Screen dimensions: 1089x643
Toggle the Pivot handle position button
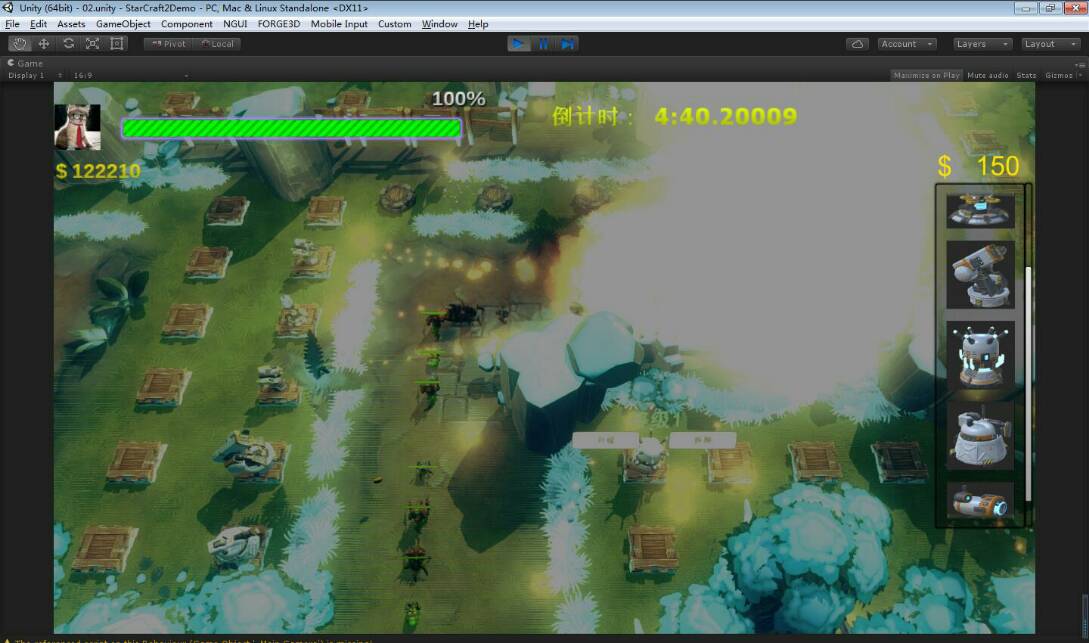click(x=168, y=44)
